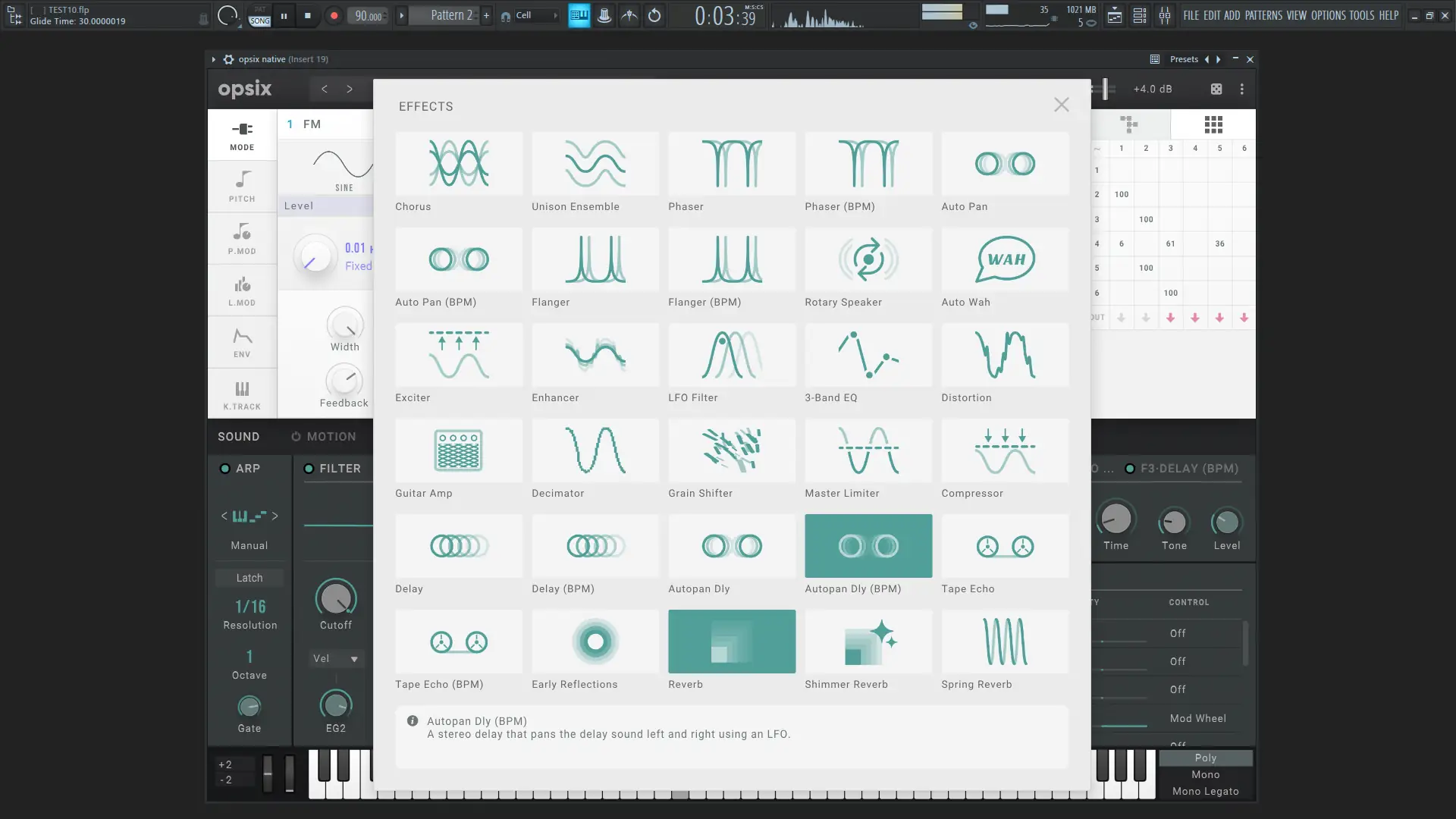Expand the opsix native plugin menu arrow

pos(214,59)
